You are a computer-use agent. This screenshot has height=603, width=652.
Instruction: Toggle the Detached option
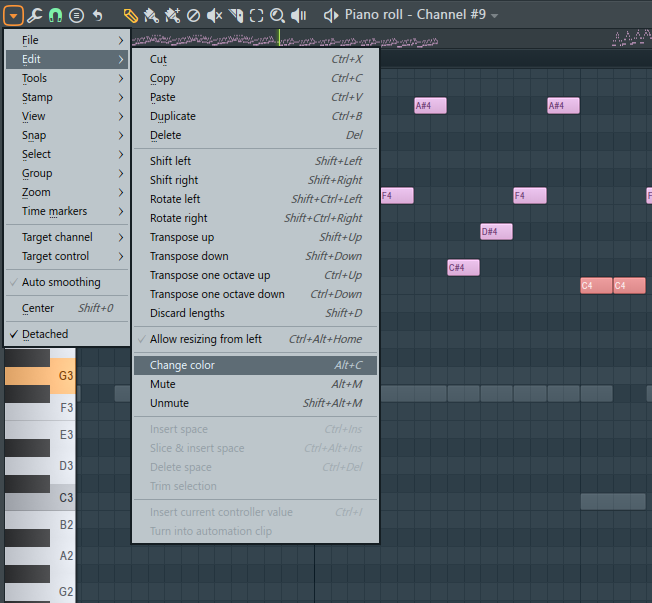coord(45,335)
